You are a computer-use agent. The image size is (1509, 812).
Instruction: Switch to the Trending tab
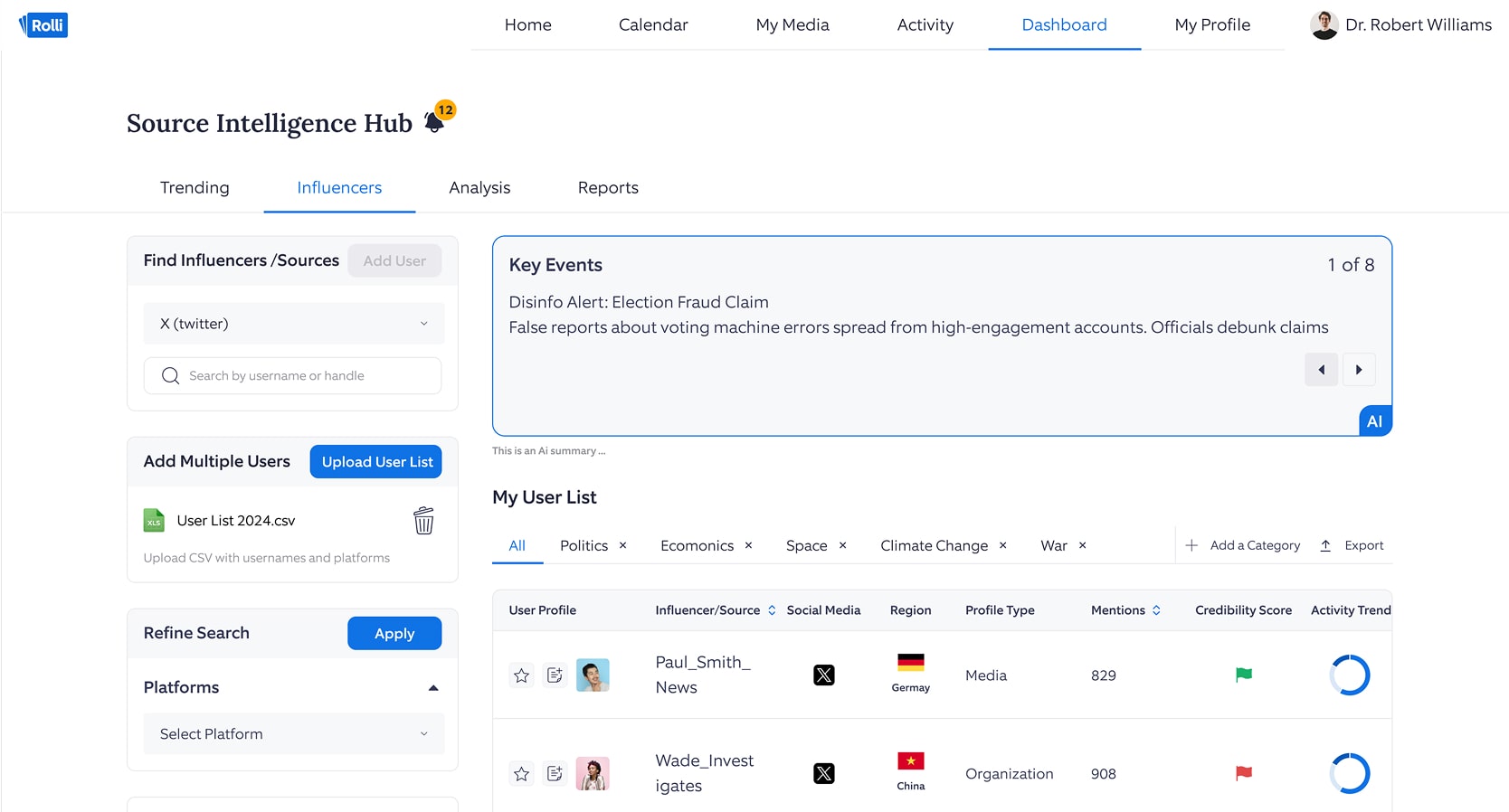coord(195,188)
